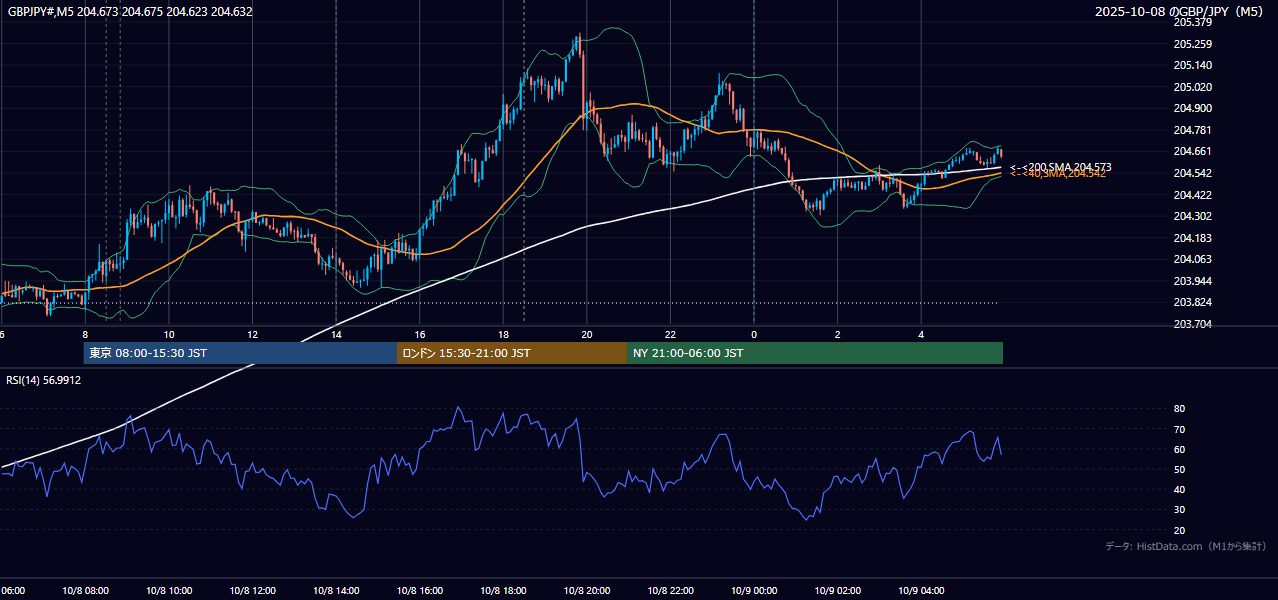1278x600 pixels.
Task: Click RSI scale level 60
Action: click(1179, 449)
